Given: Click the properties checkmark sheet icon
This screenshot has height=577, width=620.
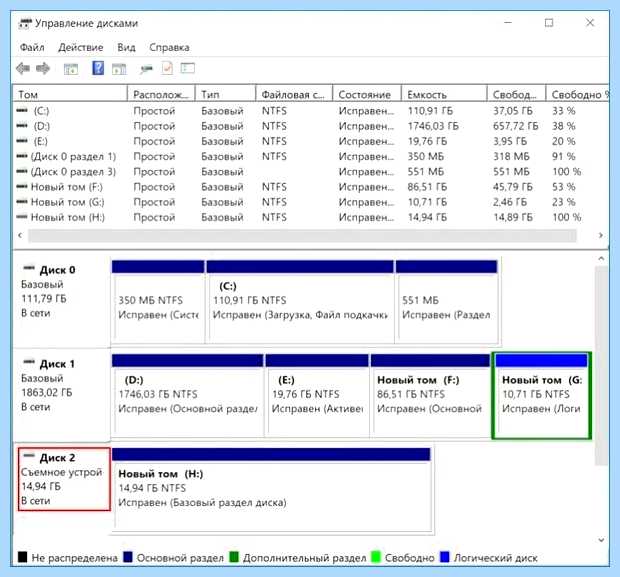Looking at the screenshot, I should tap(167, 68).
